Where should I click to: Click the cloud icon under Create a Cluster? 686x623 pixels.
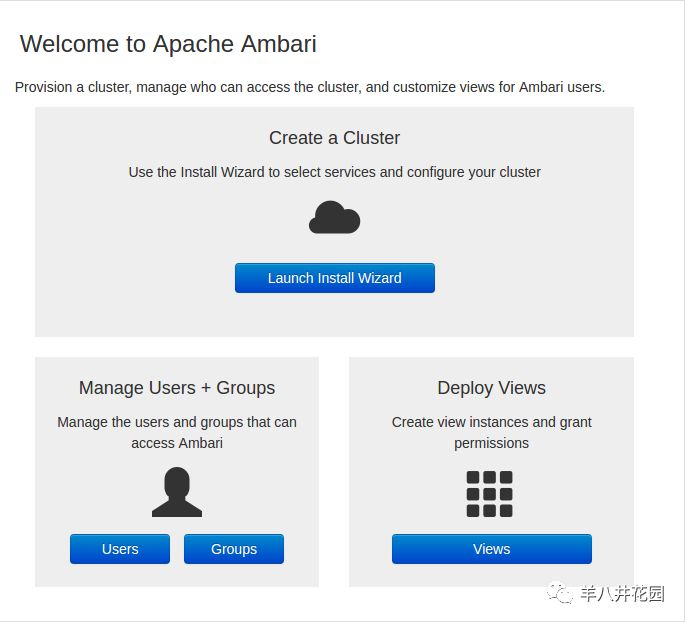point(335,217)
